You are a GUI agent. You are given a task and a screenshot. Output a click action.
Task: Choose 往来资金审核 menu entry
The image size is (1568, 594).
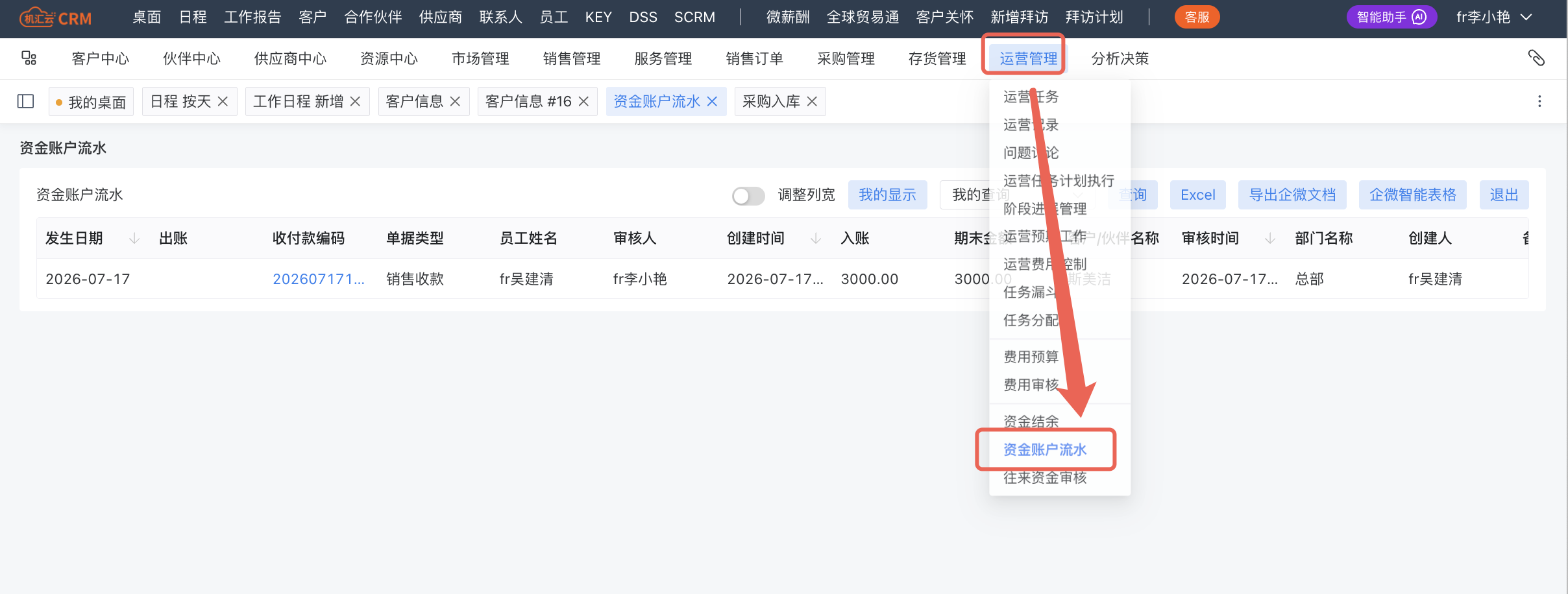coord(1045,478)
